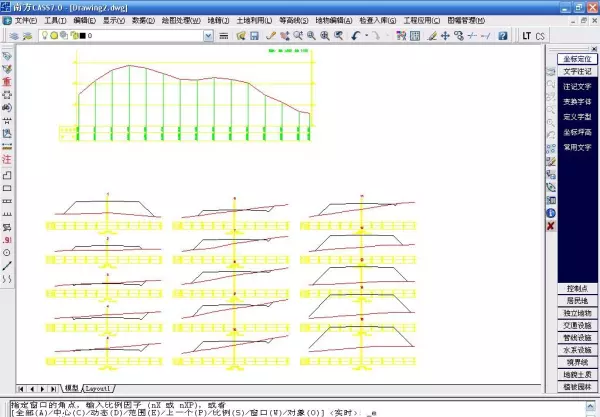Select the diagonal line tool in left toolbar
The width and height of the screenshot is (600, 417).
7,266
